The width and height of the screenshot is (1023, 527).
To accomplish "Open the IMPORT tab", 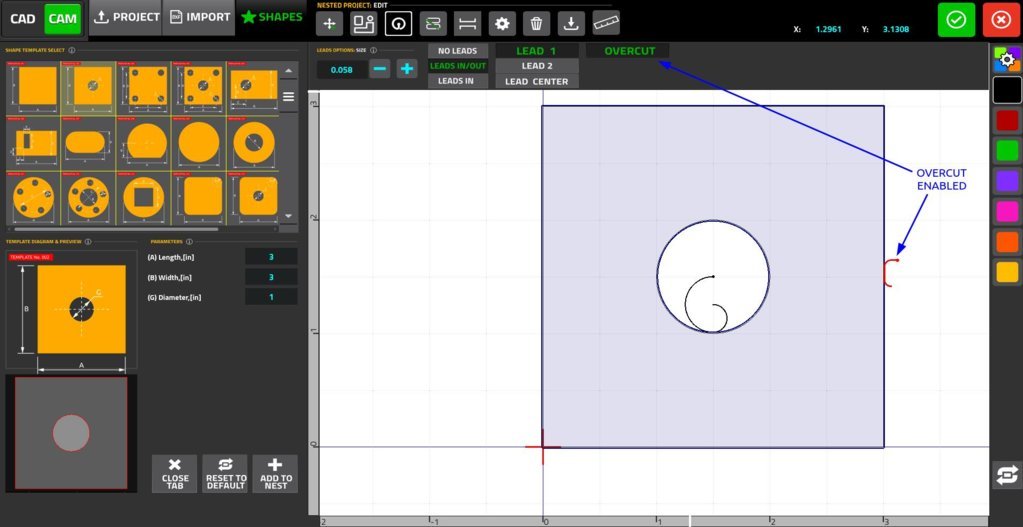I will click(199, 18).
